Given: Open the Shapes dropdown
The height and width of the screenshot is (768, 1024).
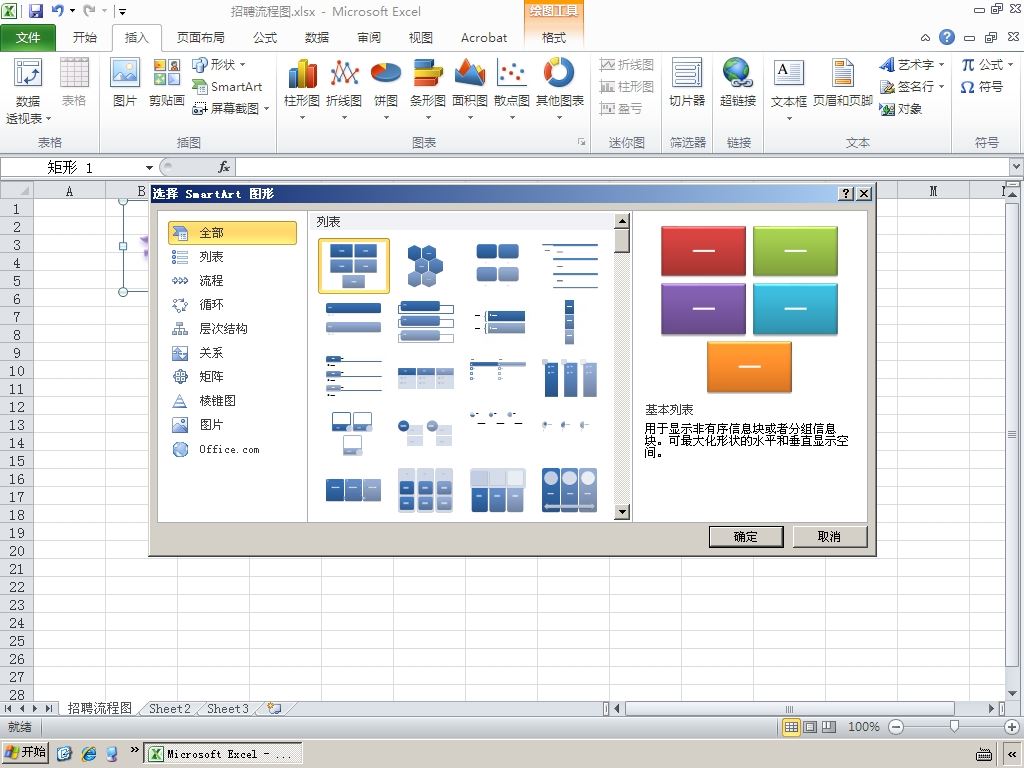Looking at the screenshot, I should [219, 65].
